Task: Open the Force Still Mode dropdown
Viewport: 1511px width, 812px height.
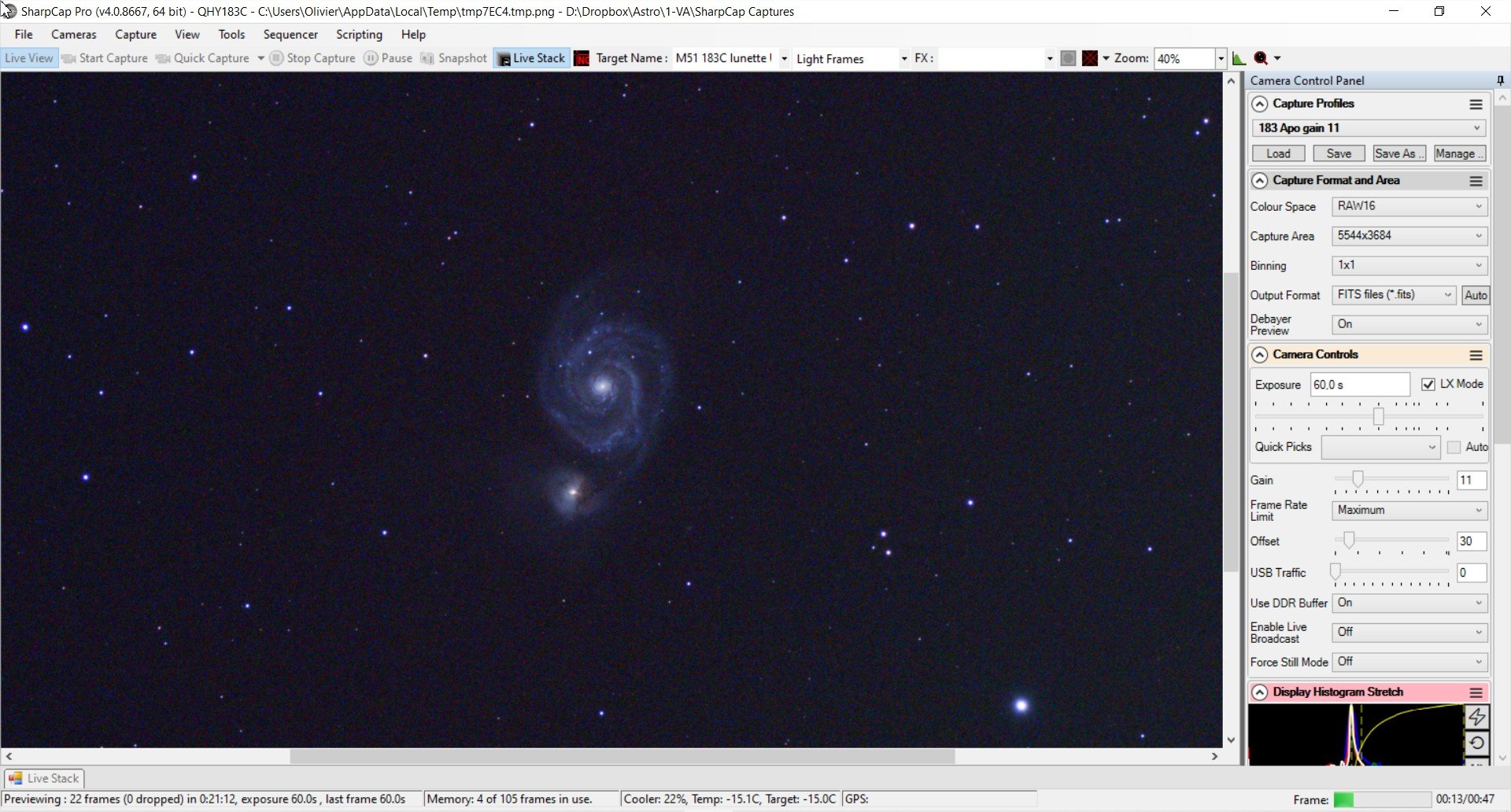Action: click(x=1409, y=662)
